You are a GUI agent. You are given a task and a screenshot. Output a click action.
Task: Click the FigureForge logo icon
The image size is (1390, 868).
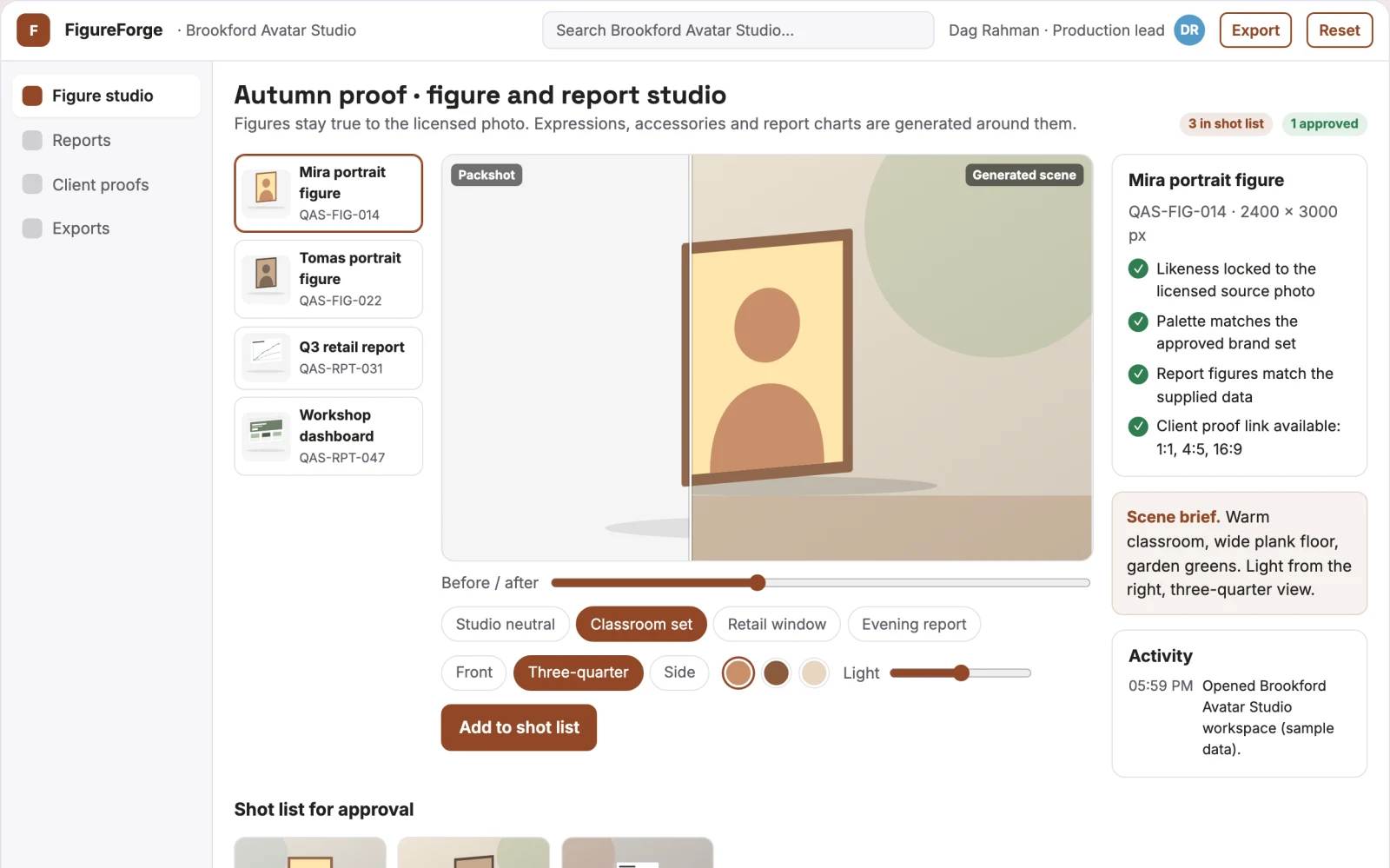coord(33,30)
